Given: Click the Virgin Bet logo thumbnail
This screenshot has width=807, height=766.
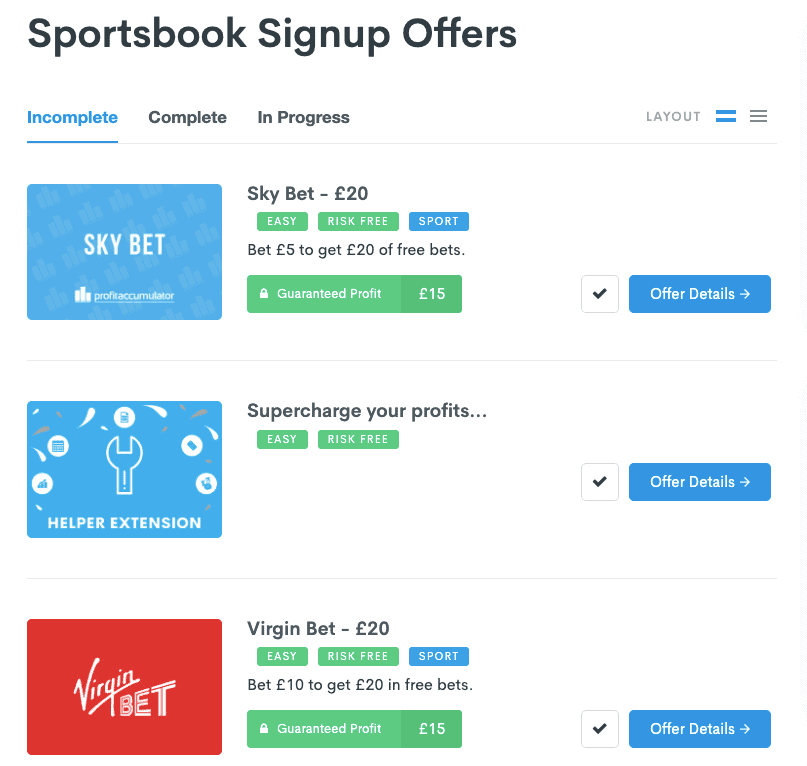Looking at the screenshot, I should (125, 687).
